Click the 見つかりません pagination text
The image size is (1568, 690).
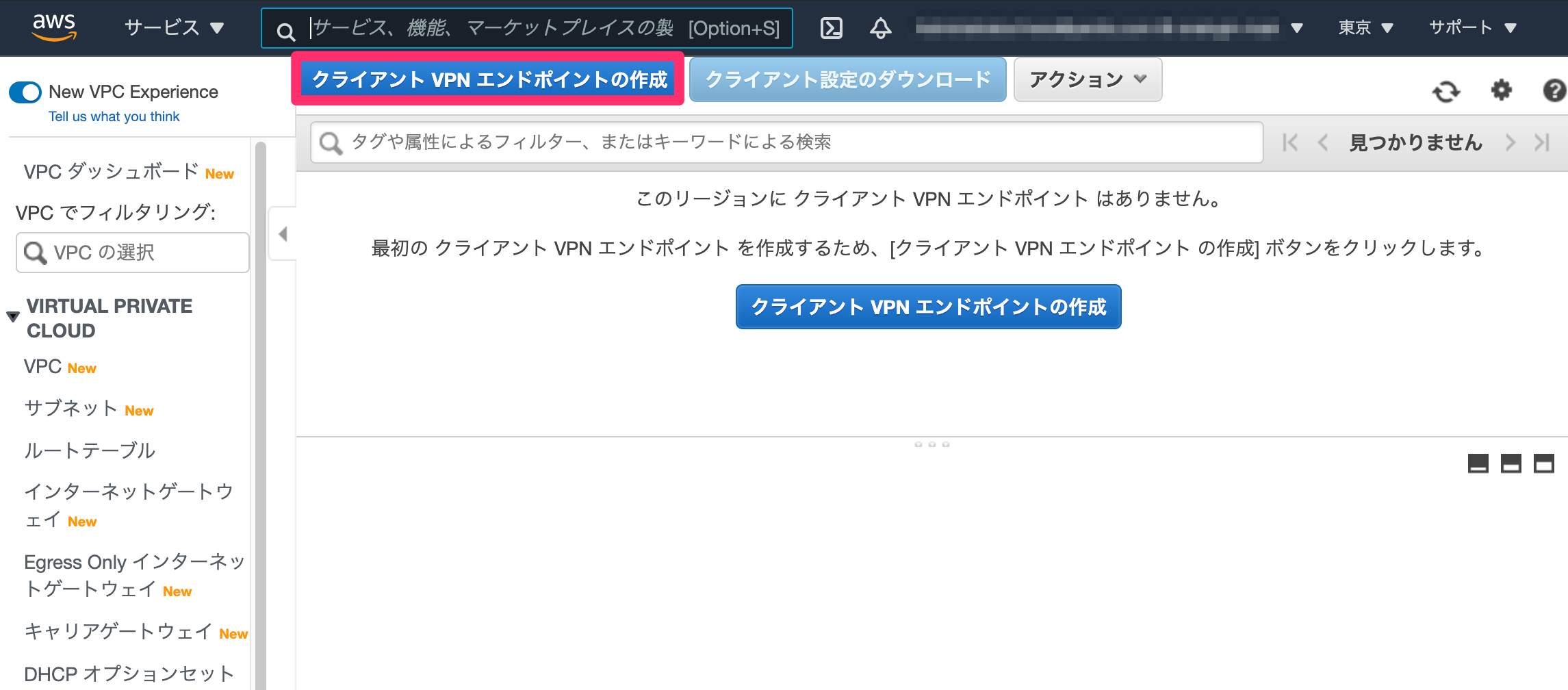[1416, 142]
